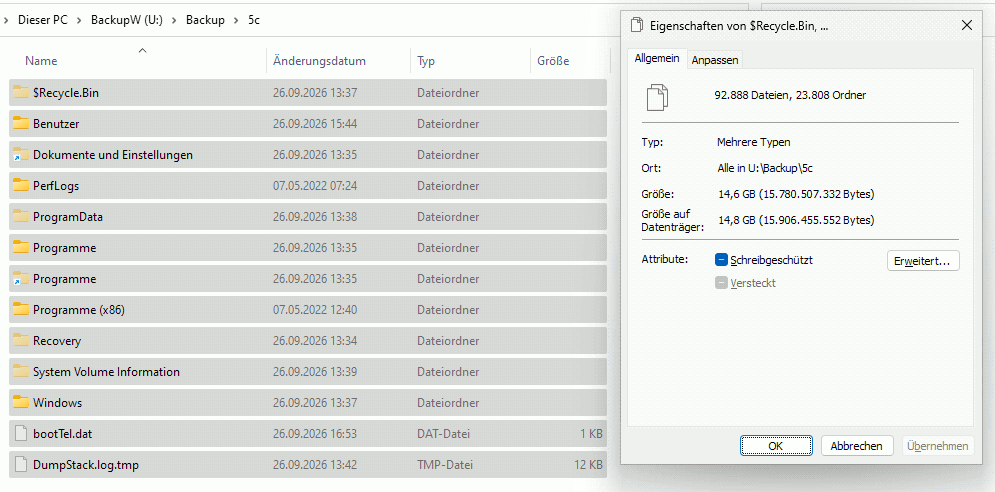Expand breadcrumb chevron before Dieser PC
This screenshot has width=995, height=492.
point(6,20)
